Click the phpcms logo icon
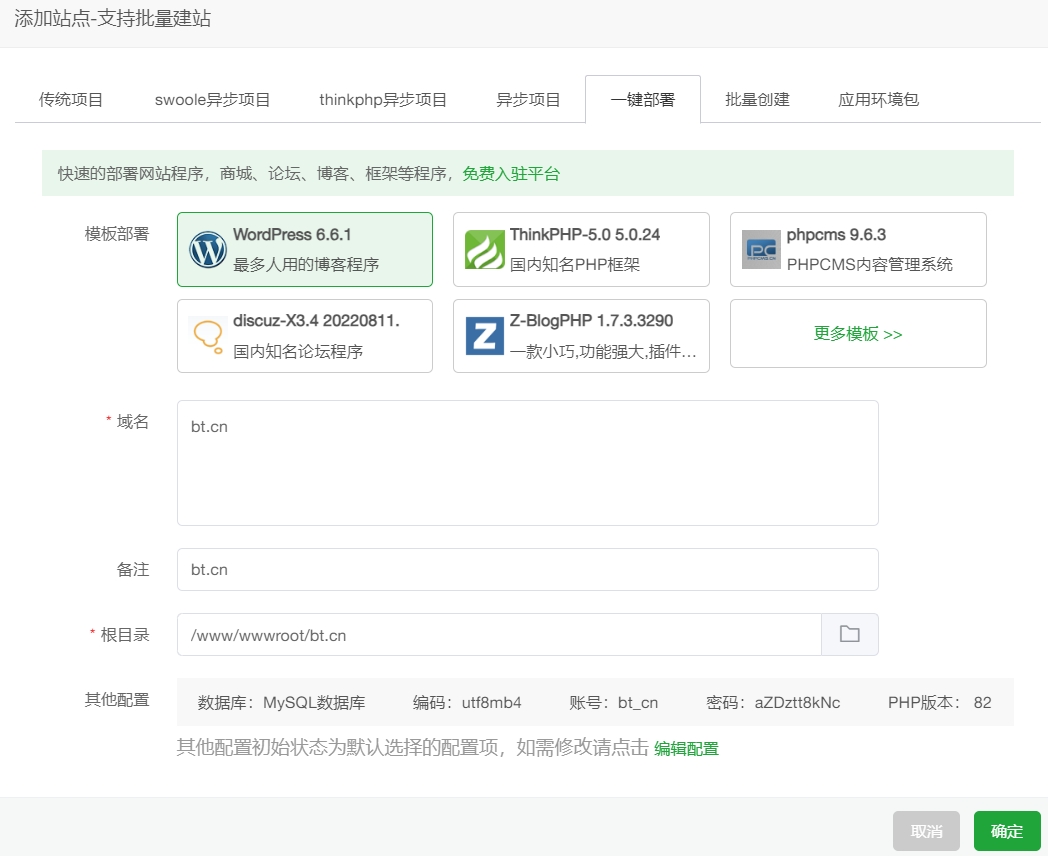1048x856 pixels. tap(761, 249)
